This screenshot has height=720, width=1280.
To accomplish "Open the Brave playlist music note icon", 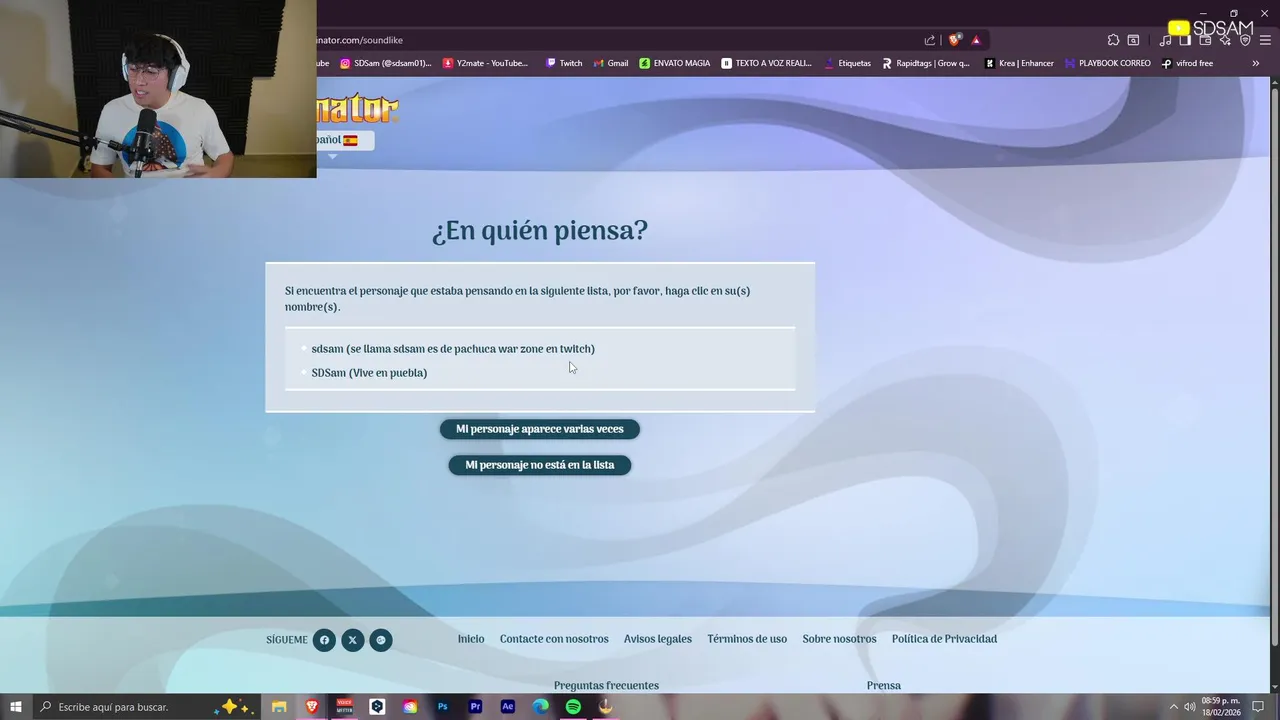I will (1165, 40).
